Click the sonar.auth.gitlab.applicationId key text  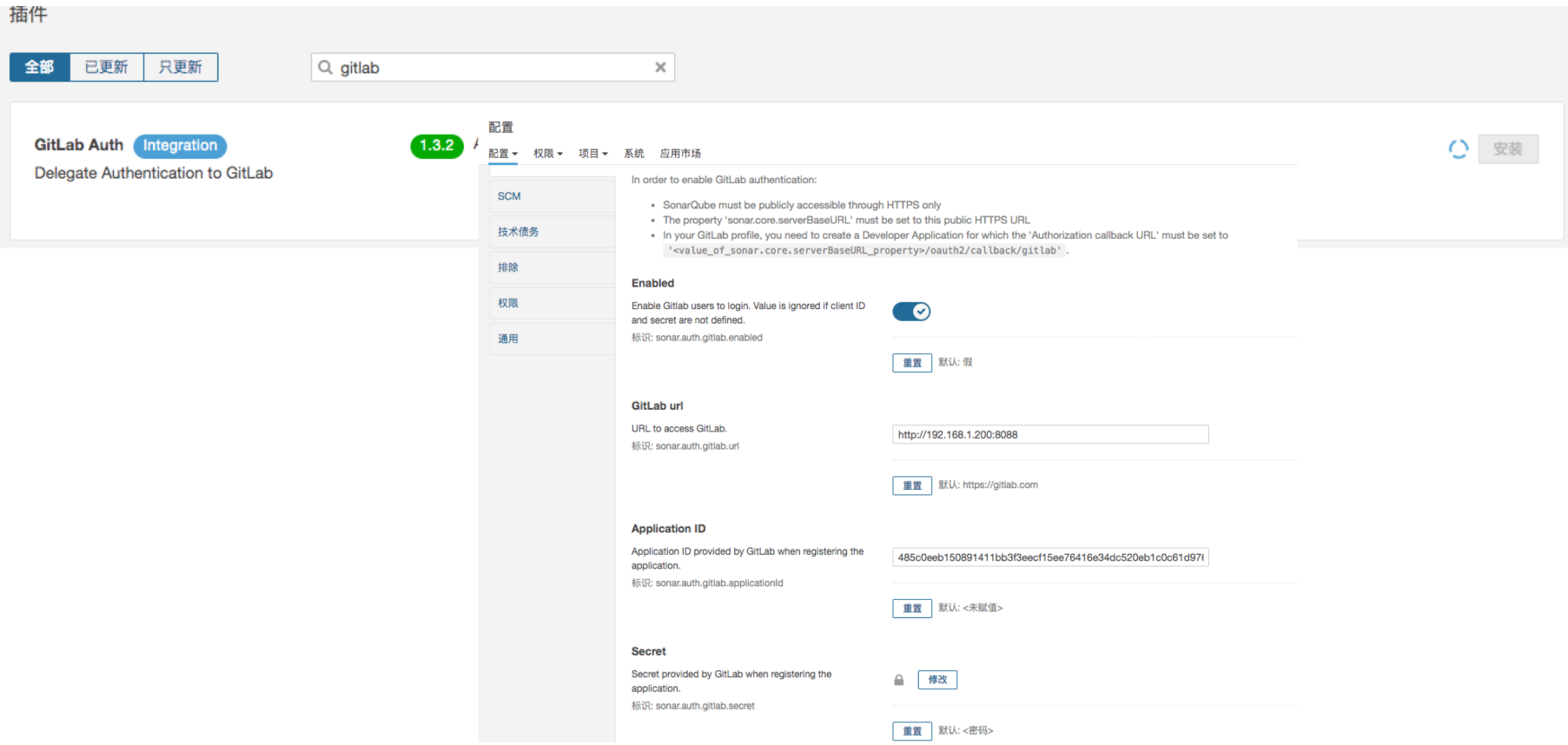[x=719, y=583]
